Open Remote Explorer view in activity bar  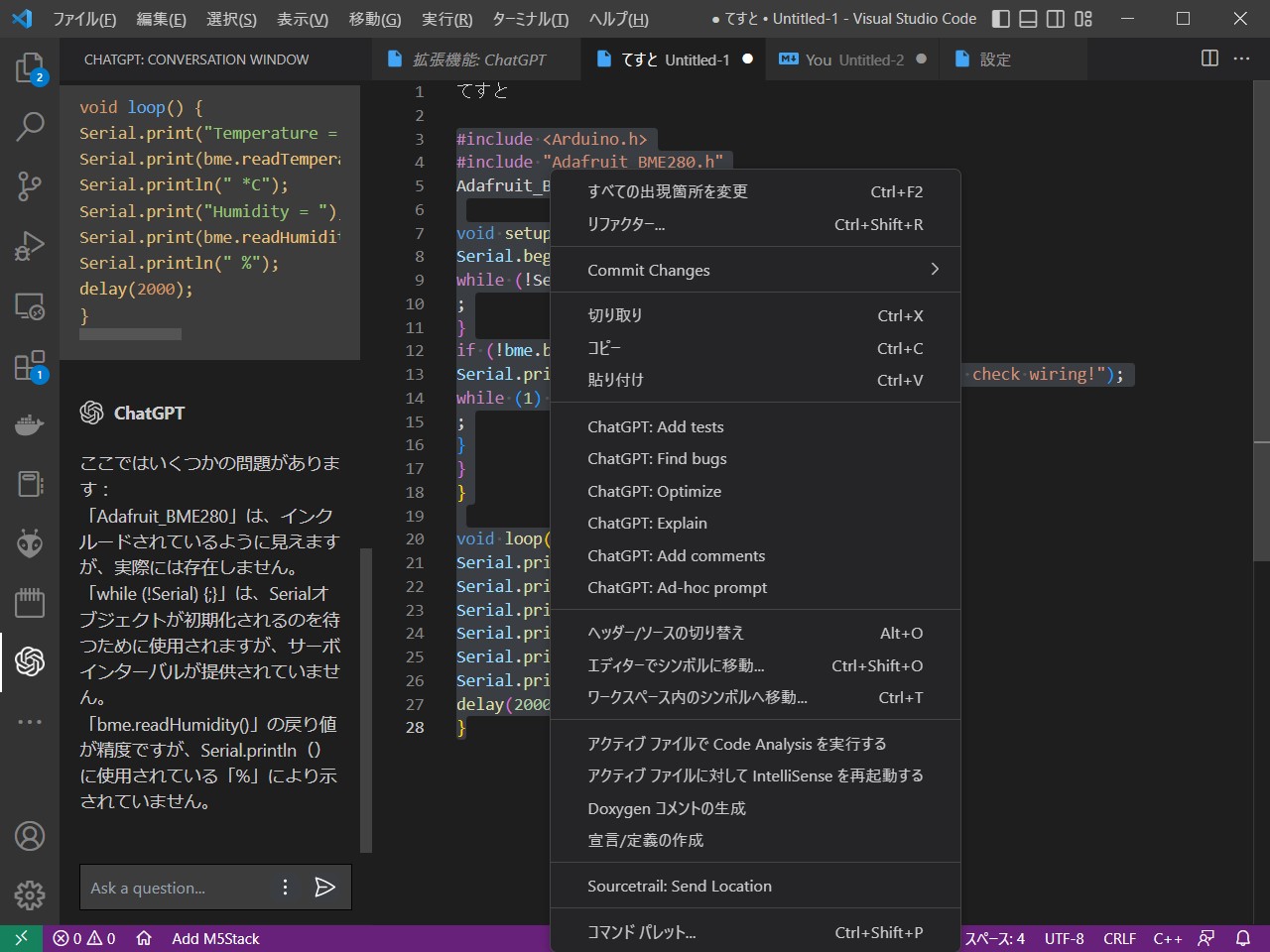[30, 305]
